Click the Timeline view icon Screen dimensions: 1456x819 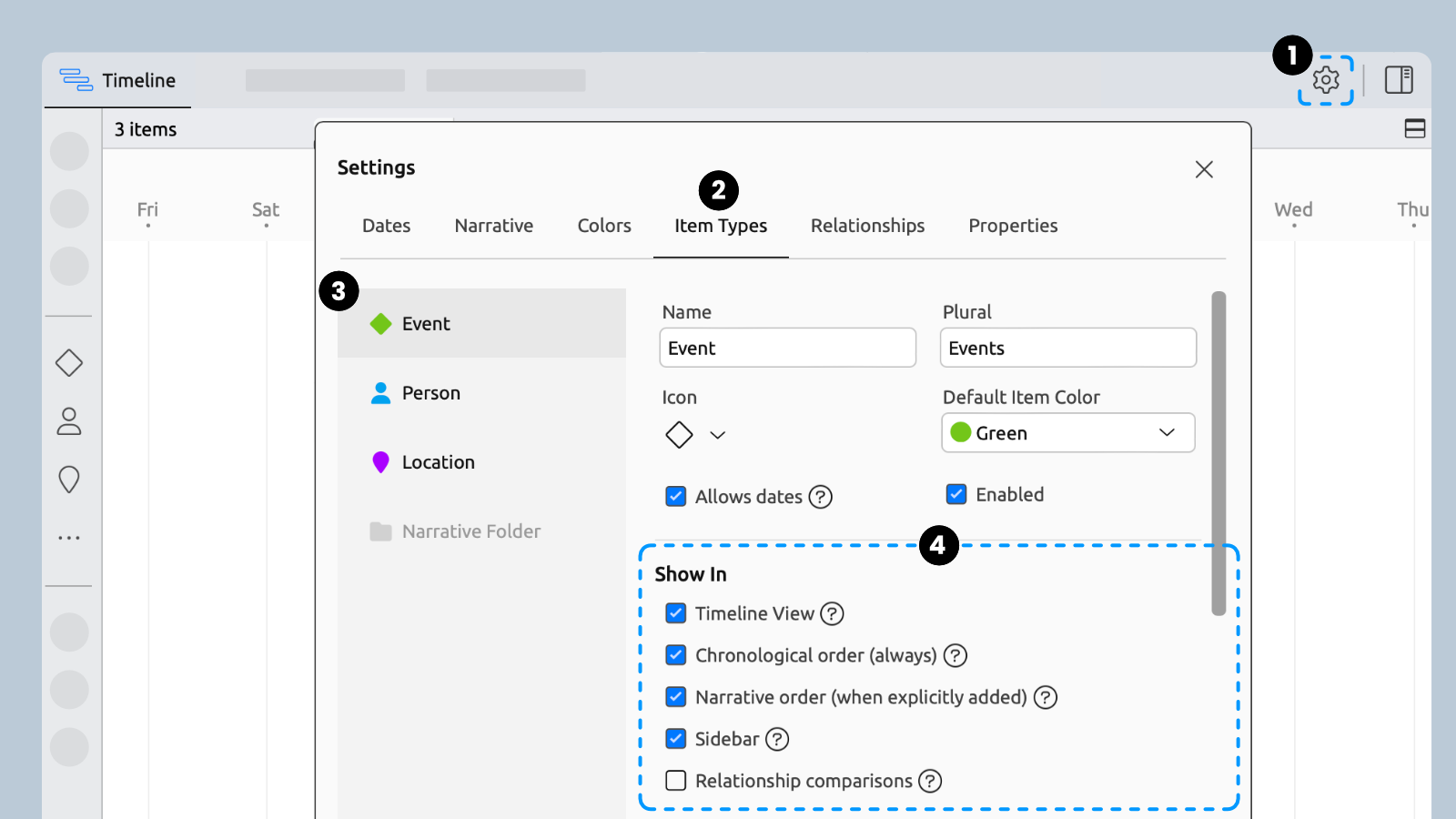click(76, 80)
